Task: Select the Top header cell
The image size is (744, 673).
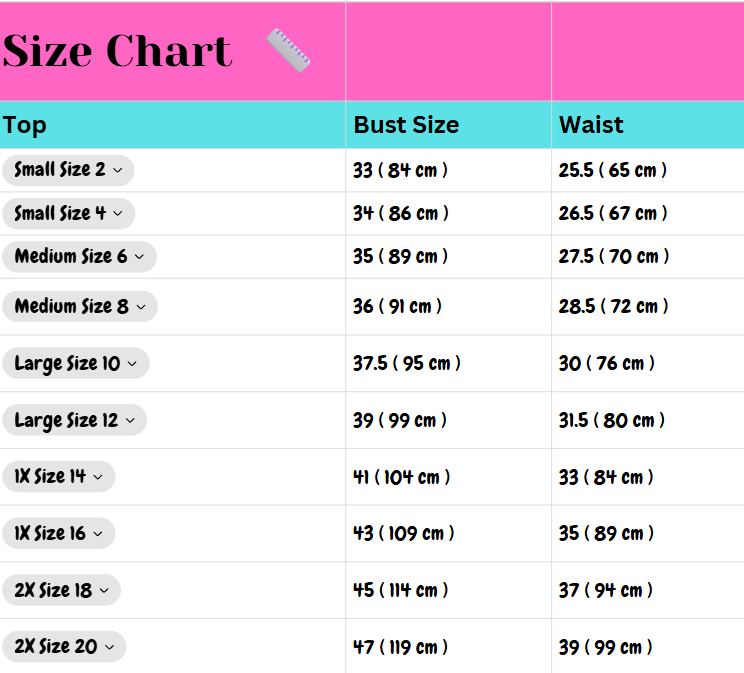Action: point(173,125)
